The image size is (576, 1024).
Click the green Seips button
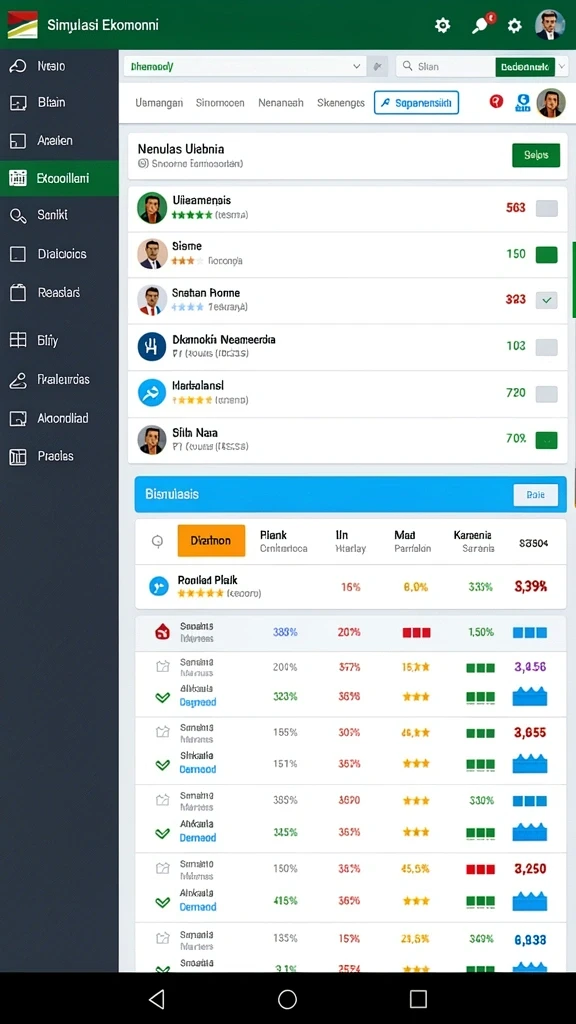click(x=536, y=155)
